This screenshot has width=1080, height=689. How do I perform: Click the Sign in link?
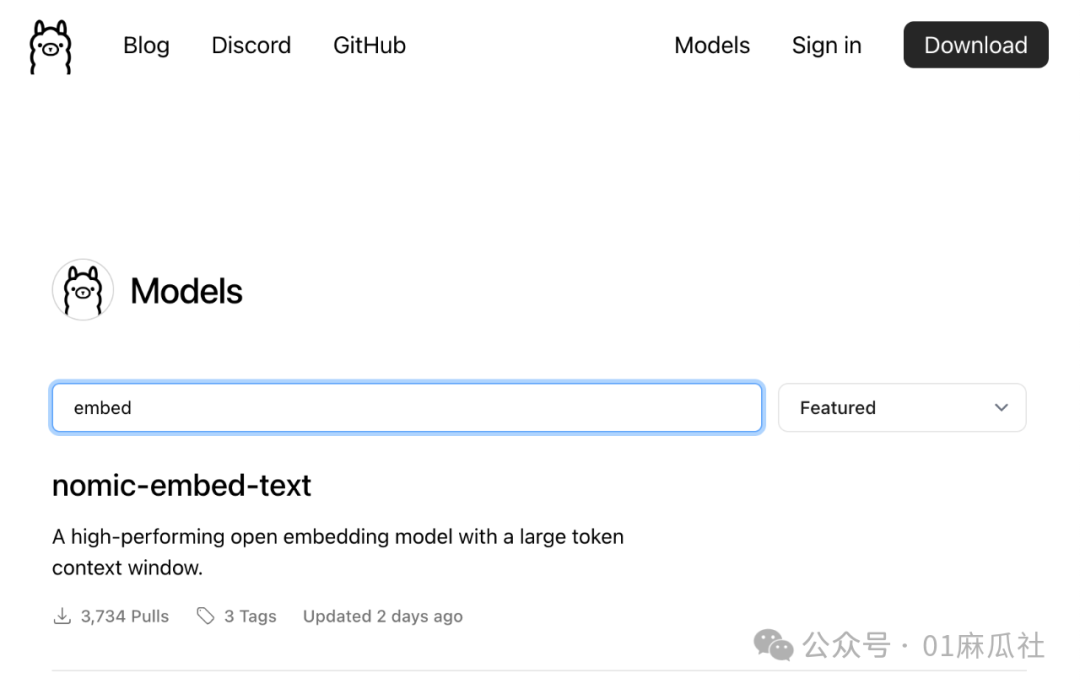[826, 46]
